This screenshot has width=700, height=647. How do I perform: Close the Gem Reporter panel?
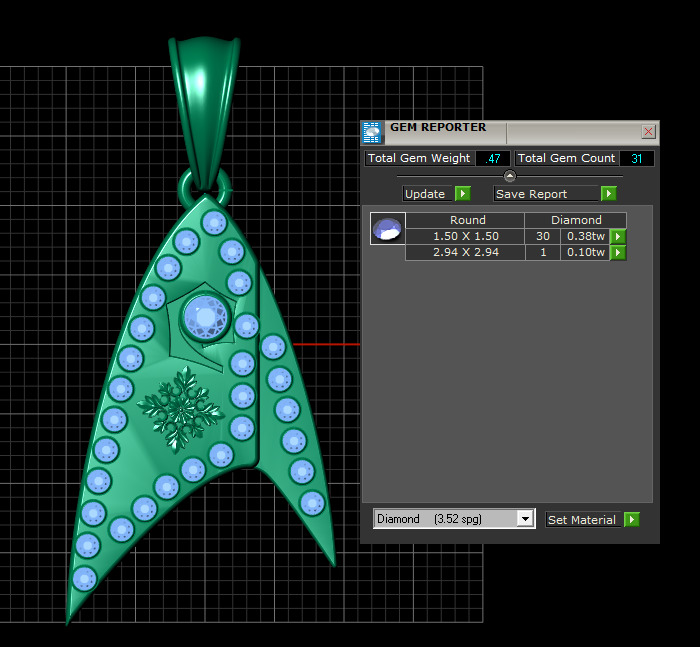(x=648, y=132)
